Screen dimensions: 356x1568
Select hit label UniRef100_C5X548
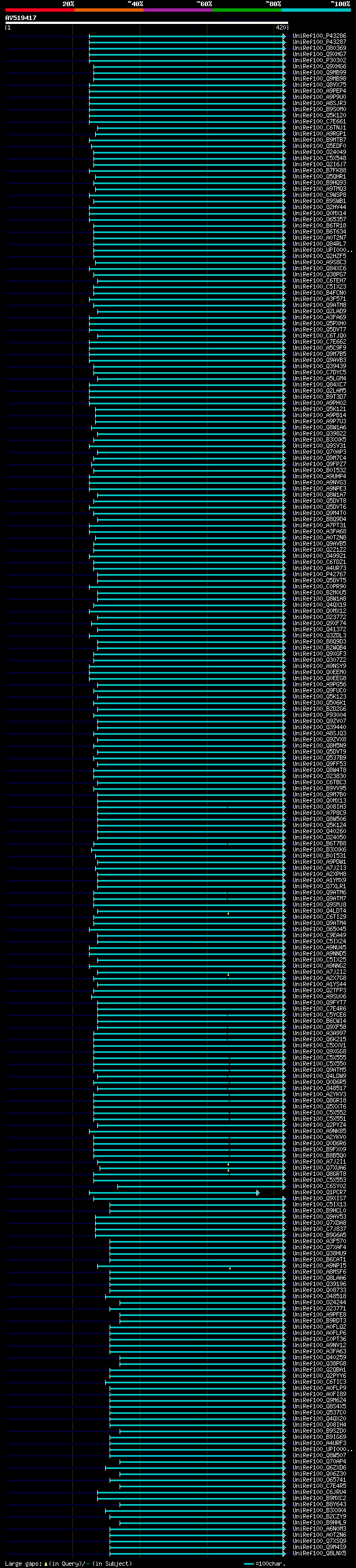point(319,159)
